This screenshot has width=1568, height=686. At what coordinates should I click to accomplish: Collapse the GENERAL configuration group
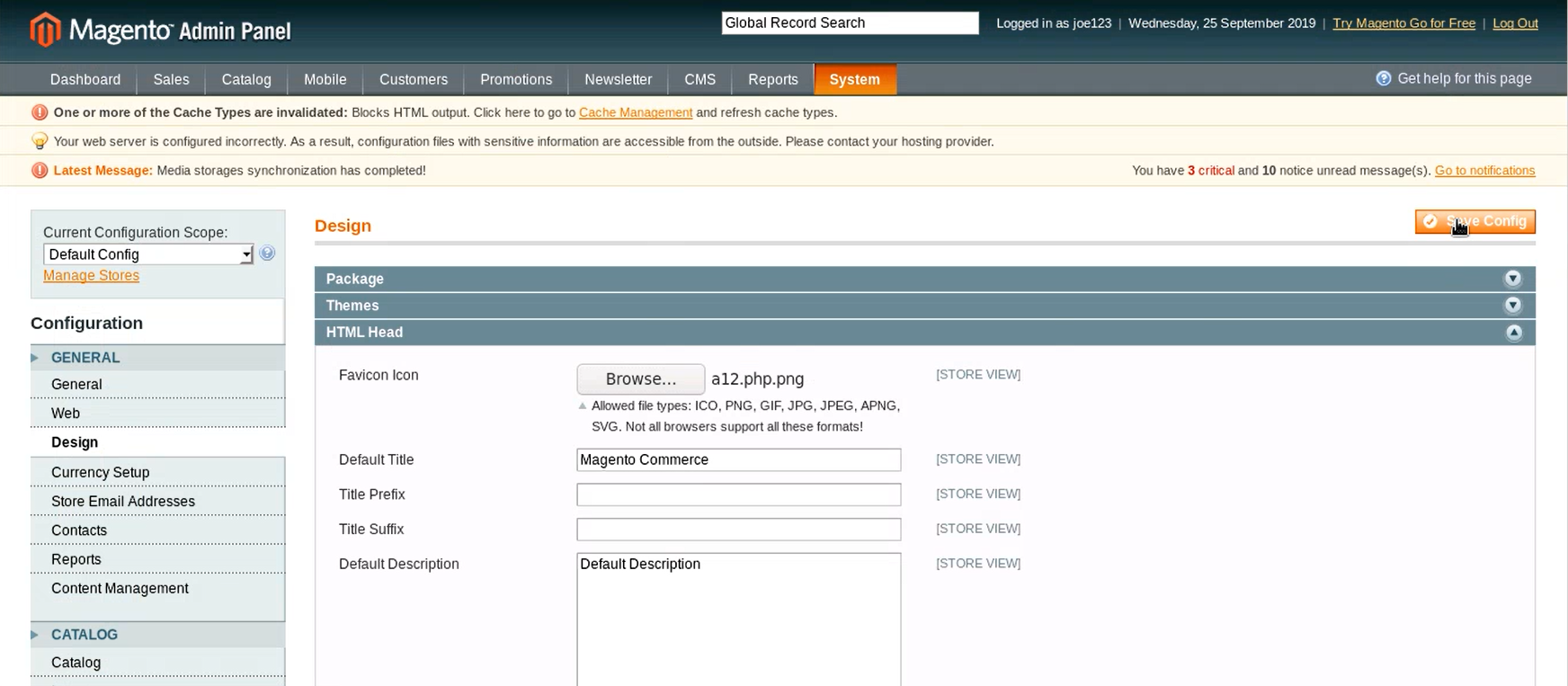click(157, 357)
